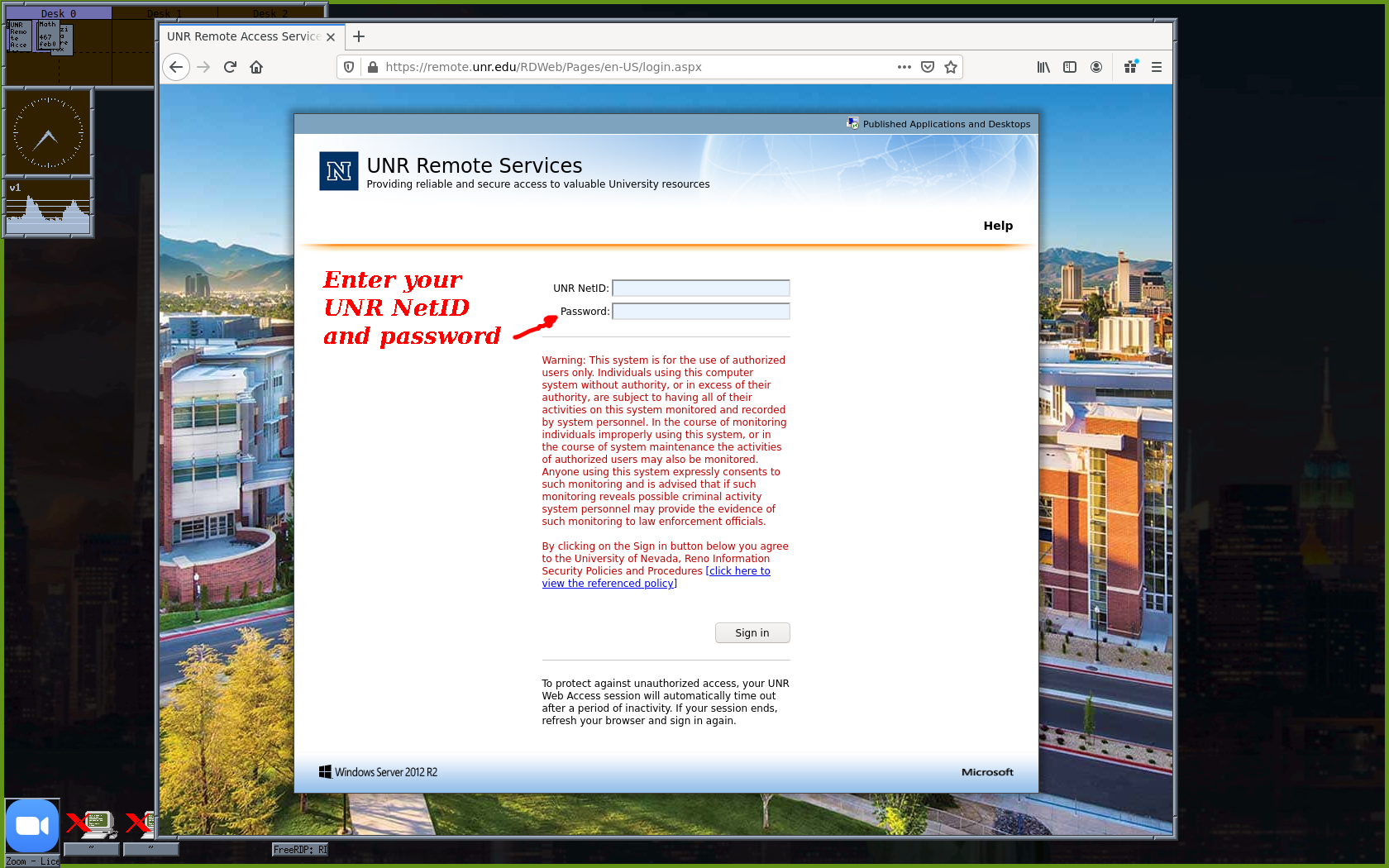This screenshot has height=868, width=1389.
Task: Toggle the sidebar view icon
Action: (1070, 67)
